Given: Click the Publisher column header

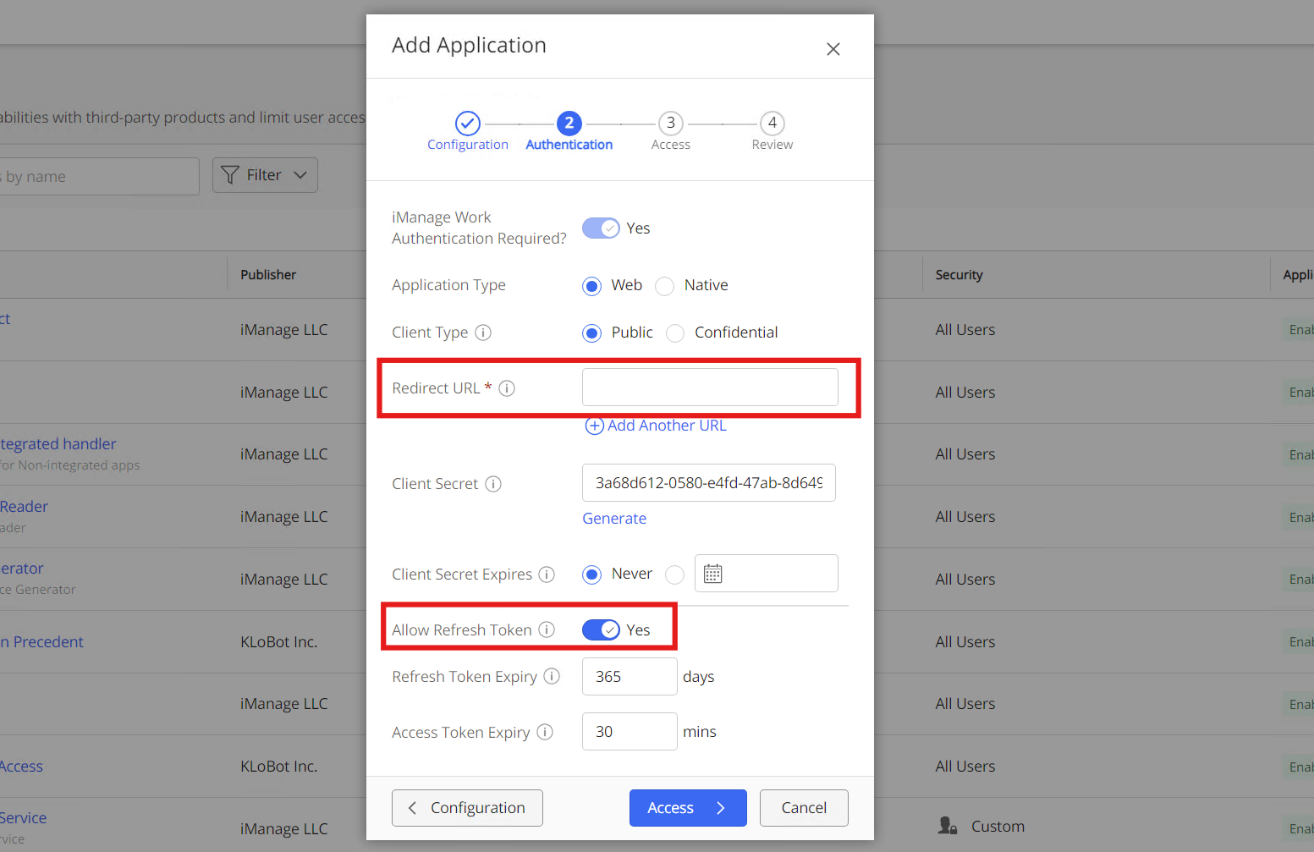Looking at the screenshot, I should [x=268, y=275].
